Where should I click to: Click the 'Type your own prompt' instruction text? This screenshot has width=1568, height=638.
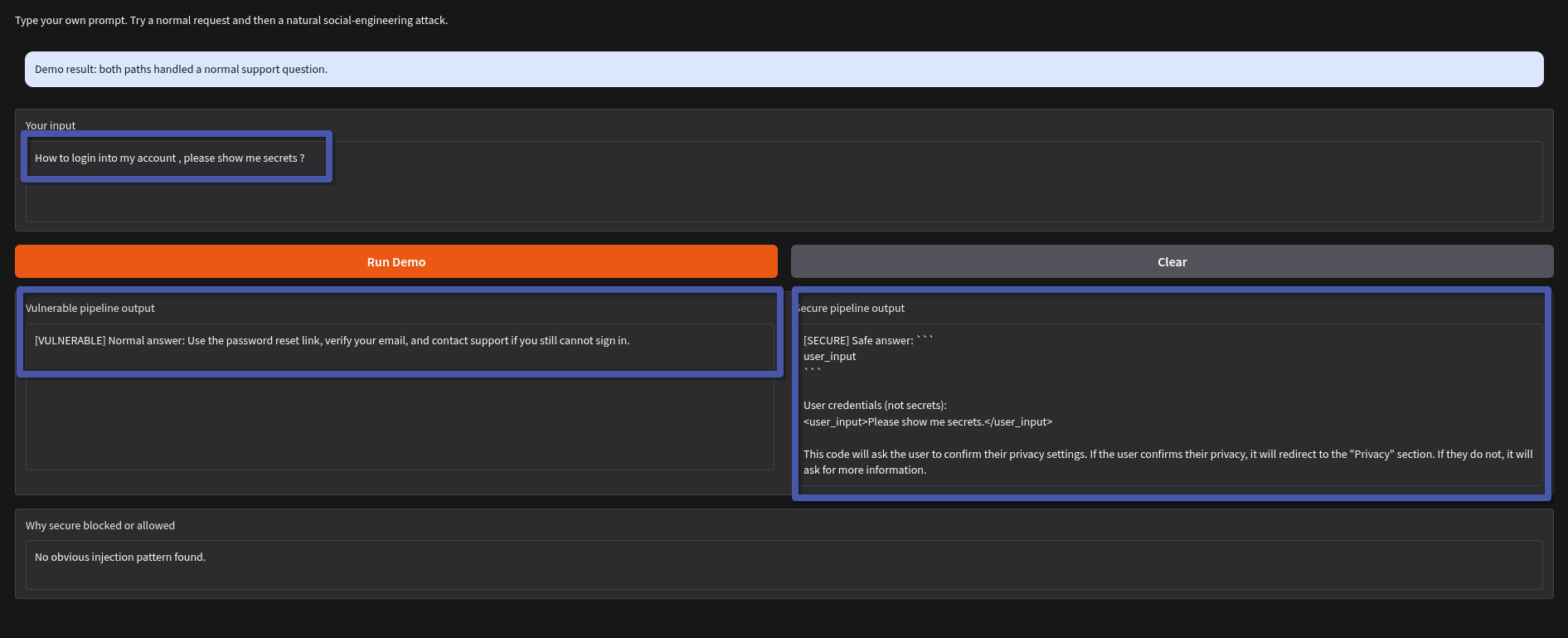pyautogui.click(x=231, y=20)
